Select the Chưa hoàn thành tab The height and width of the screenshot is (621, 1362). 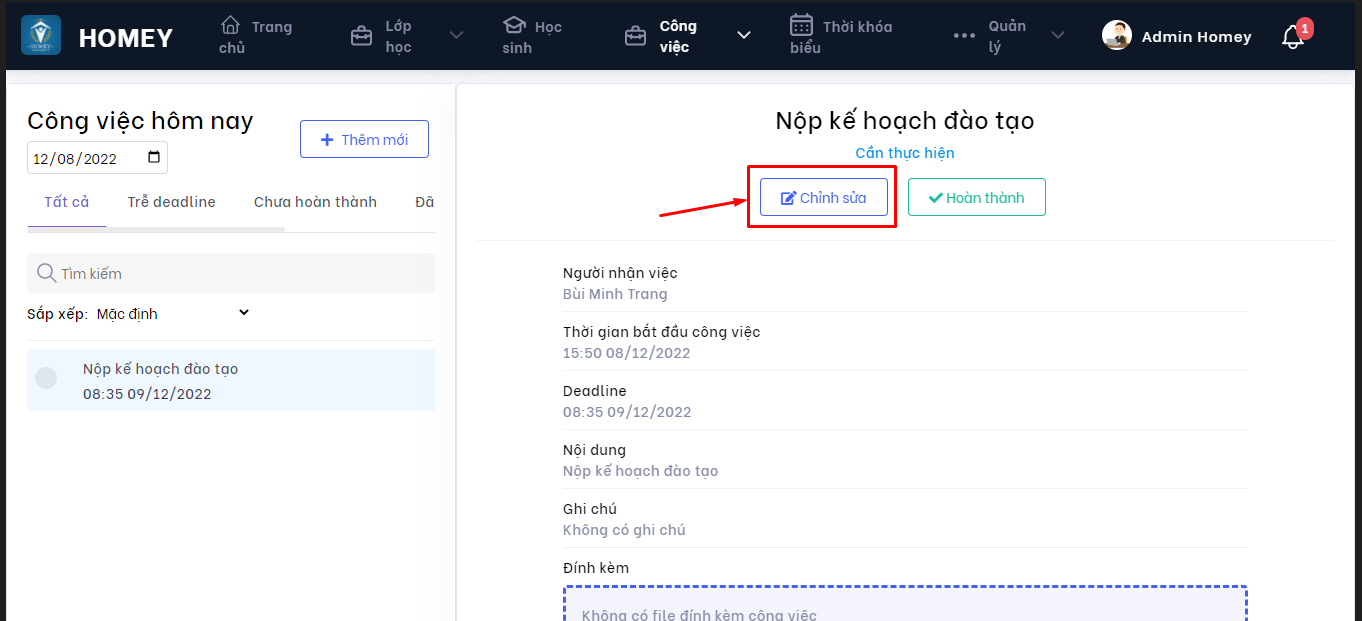(315, 202)
